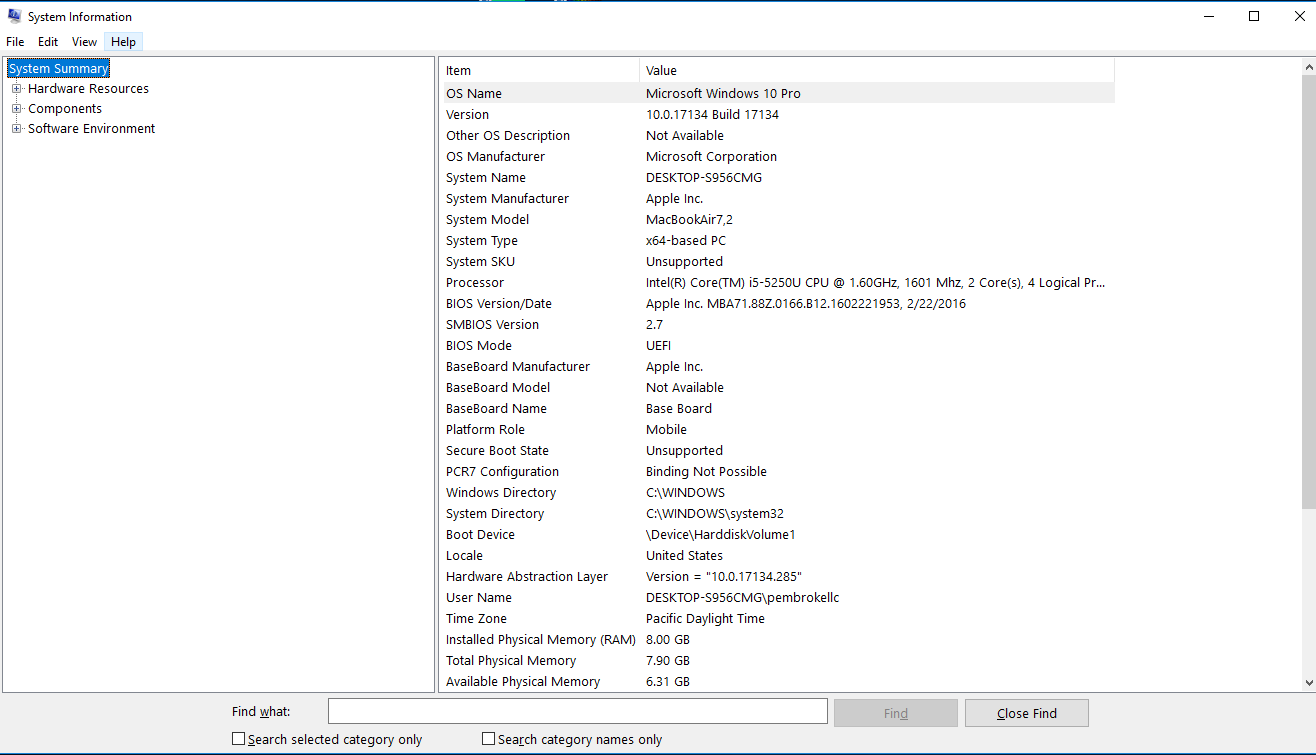Click the scrollbar up arrow in details pane

click(x=1308, y=66)
